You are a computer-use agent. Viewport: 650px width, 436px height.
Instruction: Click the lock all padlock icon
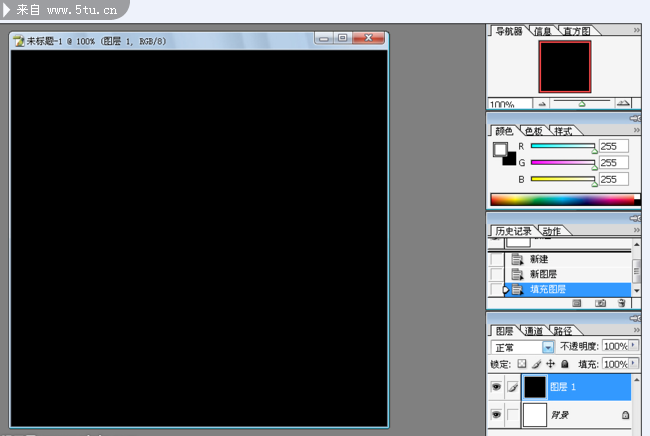coord(564,364)
